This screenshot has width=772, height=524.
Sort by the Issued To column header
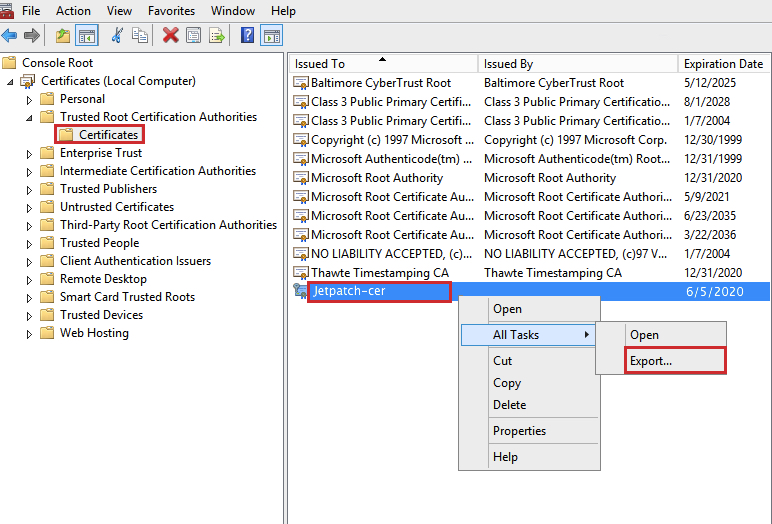383,64
